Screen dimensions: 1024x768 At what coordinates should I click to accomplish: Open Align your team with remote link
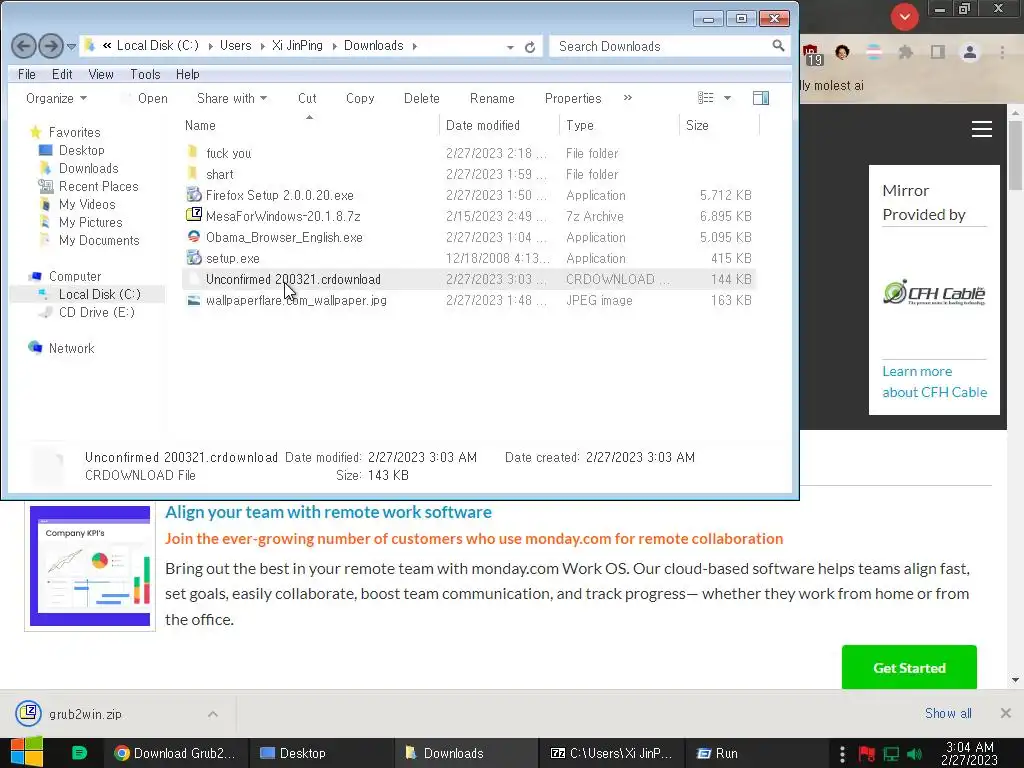click(328, 512)
